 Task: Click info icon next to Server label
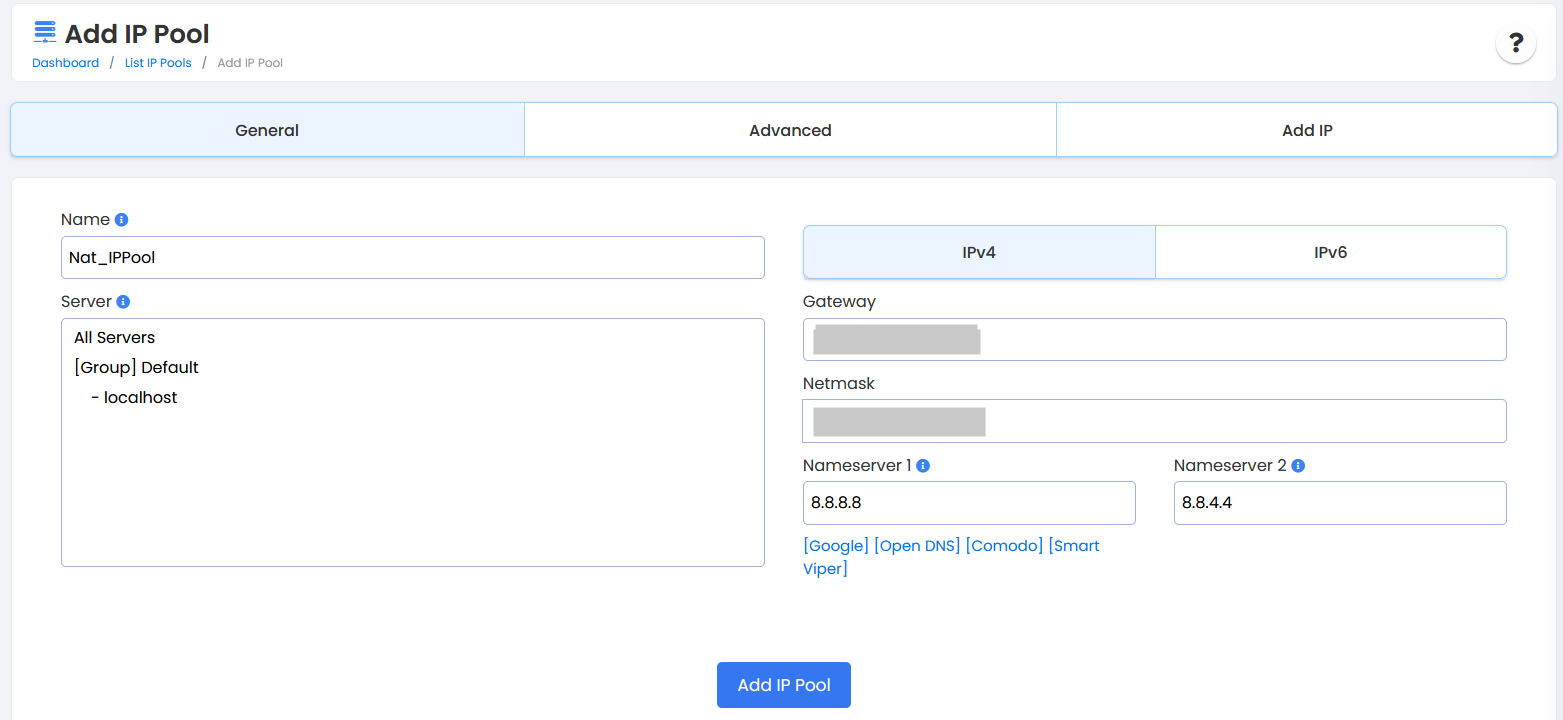tap(123, 302)
